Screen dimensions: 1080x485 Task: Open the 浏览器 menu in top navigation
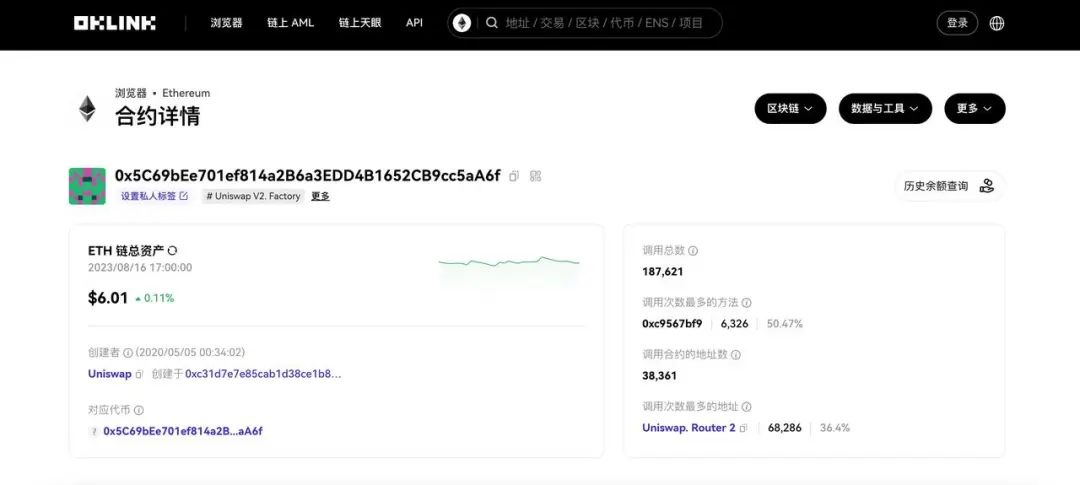tap(227, 23)
